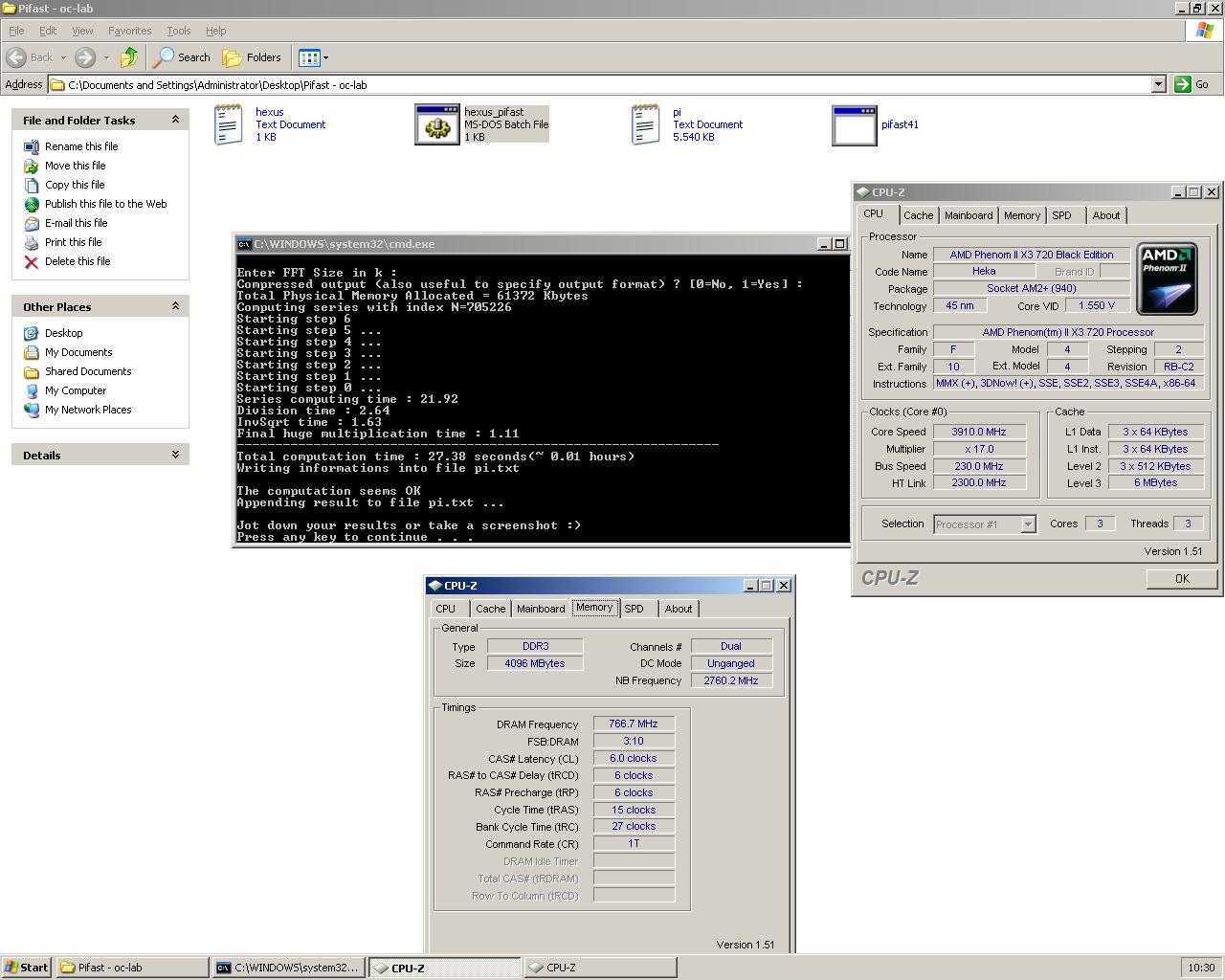Click the address bar path field
Screen dimensions: 1225x980
coord(599,84)
